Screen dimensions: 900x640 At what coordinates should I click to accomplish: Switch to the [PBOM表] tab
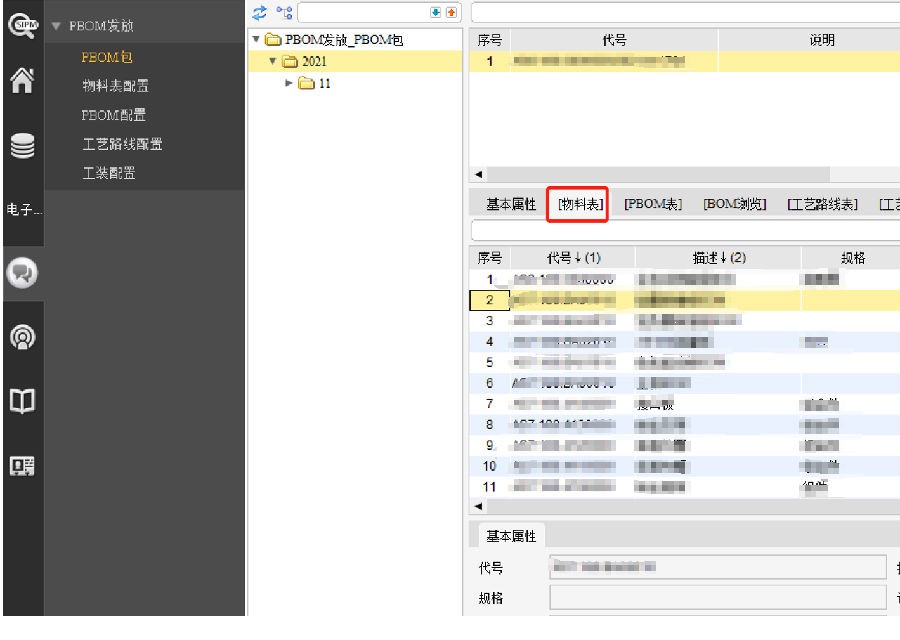click(x=652, y=204)
